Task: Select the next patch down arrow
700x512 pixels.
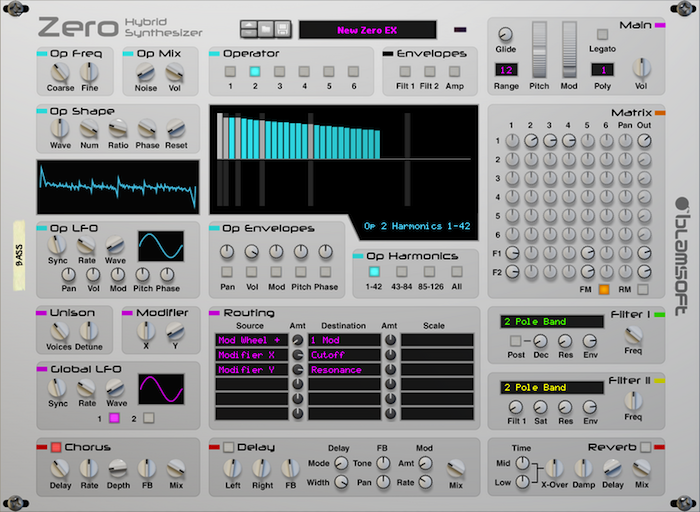Action: (249, 34)
